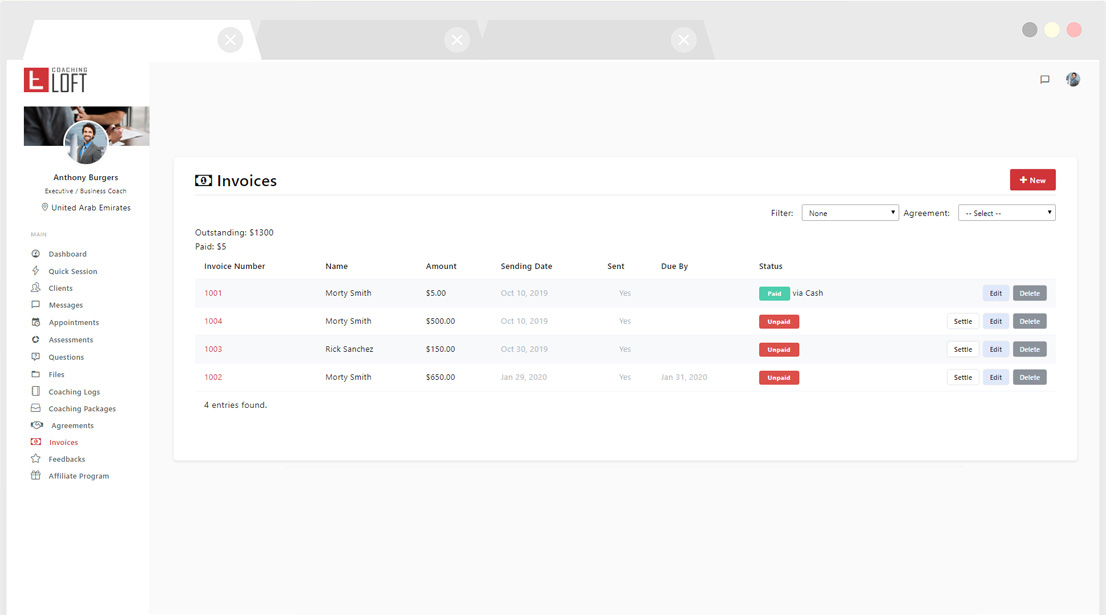The image size is (1106, 615).
Task: Open the Agreements handshake icon
Action: pos(35,425)
